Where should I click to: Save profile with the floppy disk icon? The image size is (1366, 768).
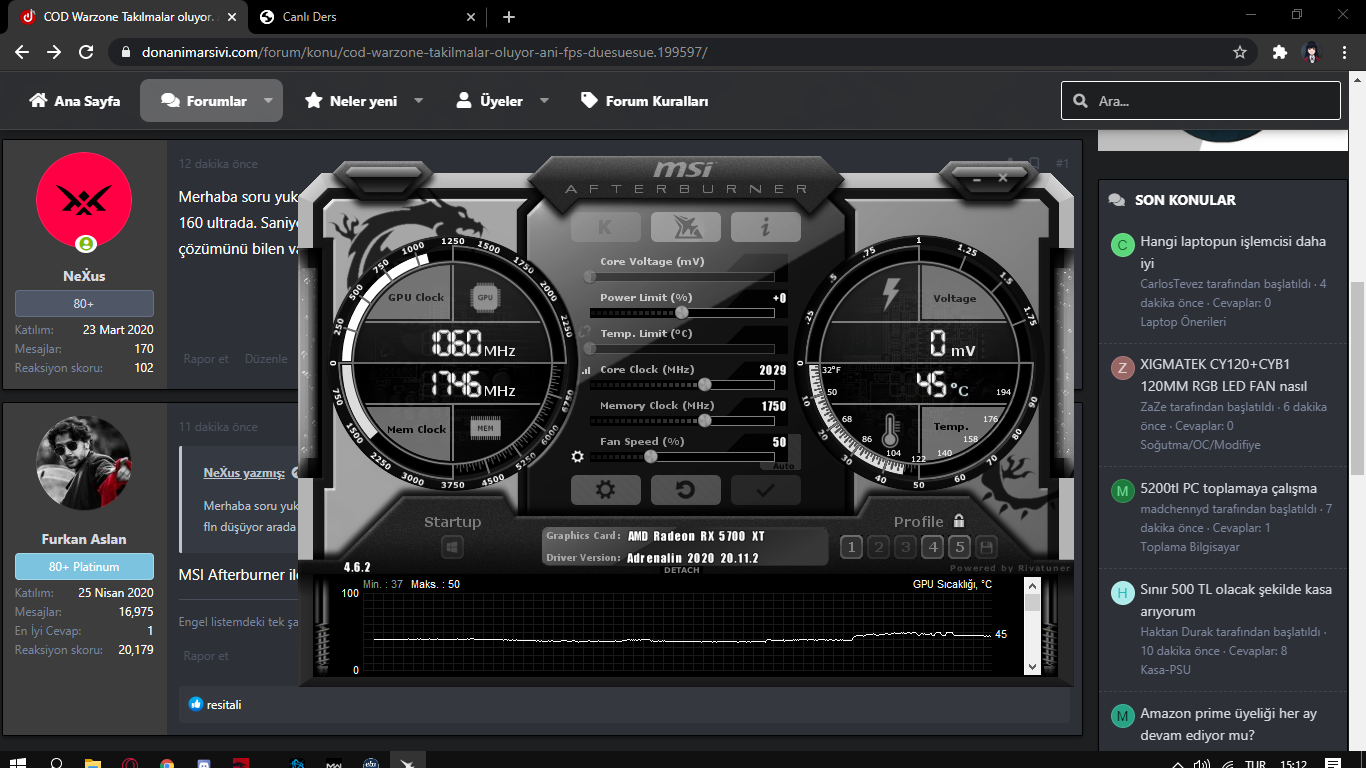click(x=986, y=547)
